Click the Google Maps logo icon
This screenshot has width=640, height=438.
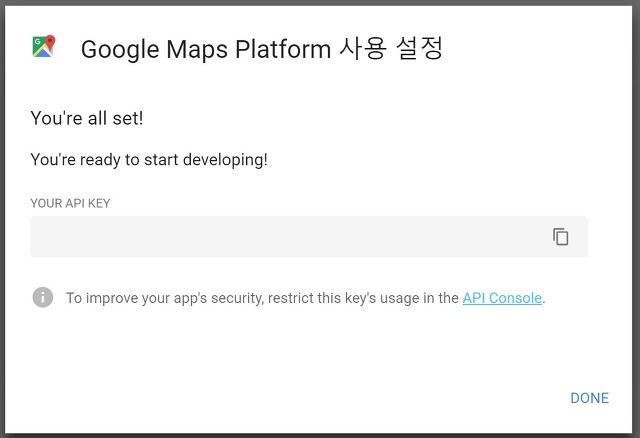pos(44,46)
